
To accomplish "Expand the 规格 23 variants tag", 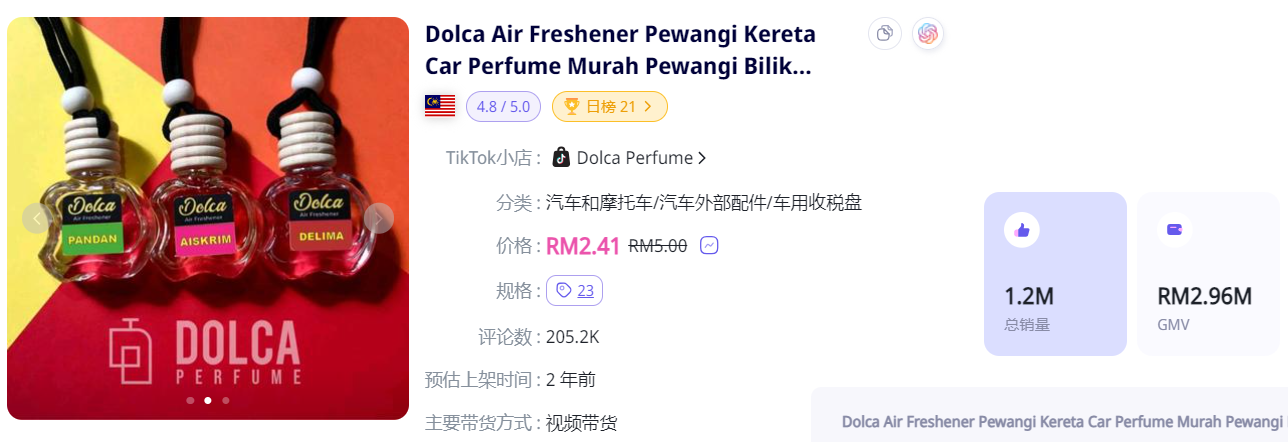I will (x=575, y=291).
